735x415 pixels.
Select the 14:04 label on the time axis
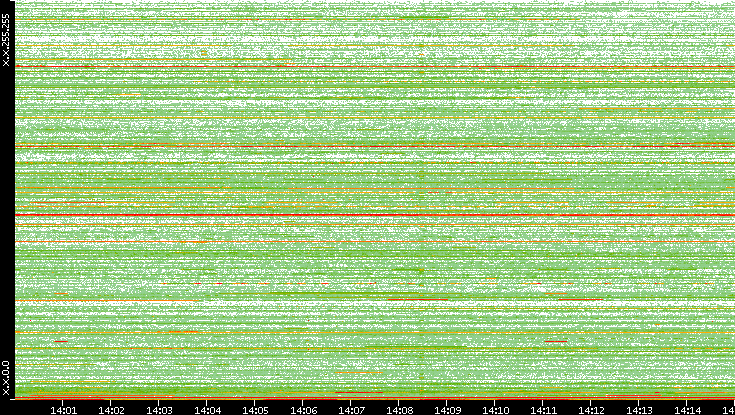[x=207, y=410]
